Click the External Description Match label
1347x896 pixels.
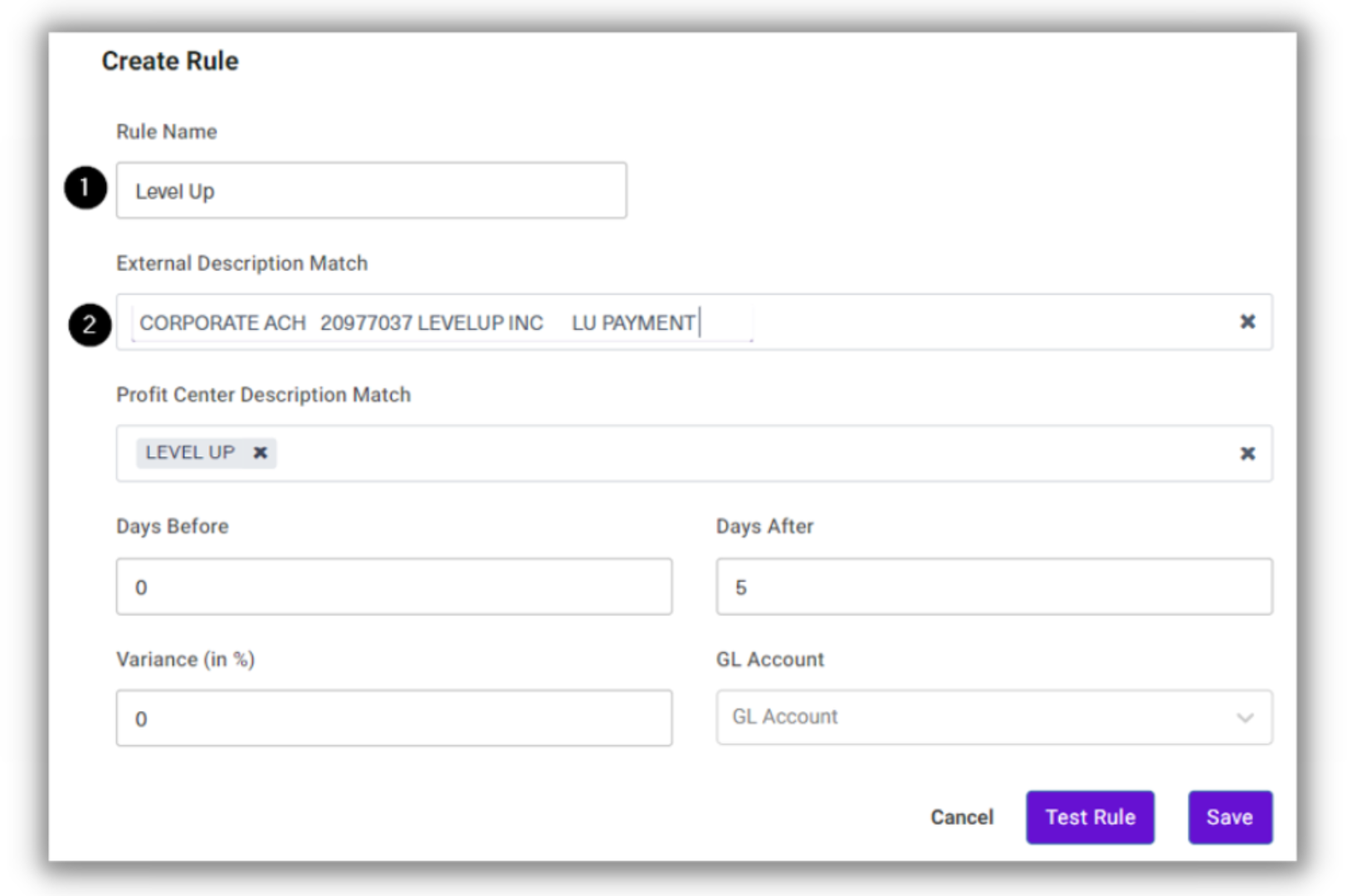tap(242, 263)
